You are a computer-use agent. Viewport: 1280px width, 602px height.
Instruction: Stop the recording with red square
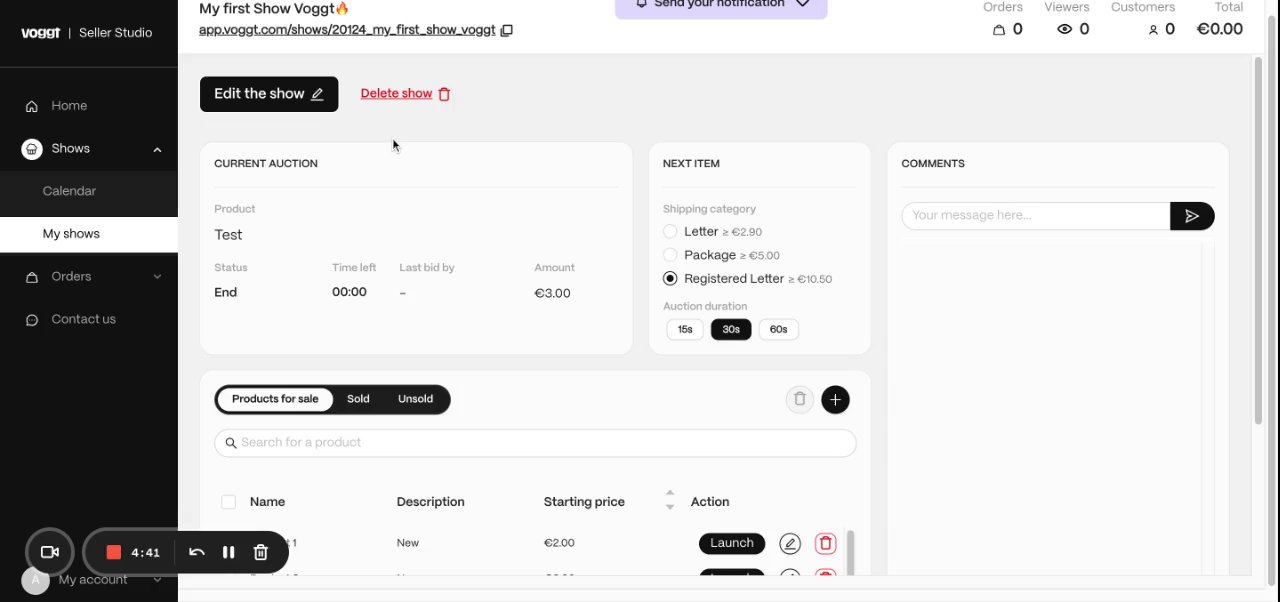click(x=114, y=552)
